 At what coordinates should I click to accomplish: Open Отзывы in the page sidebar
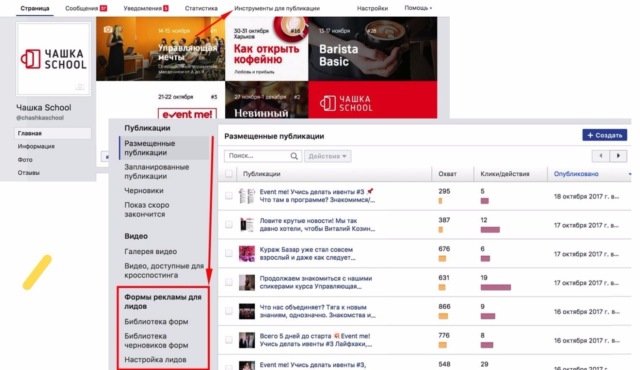coord(29,173)
